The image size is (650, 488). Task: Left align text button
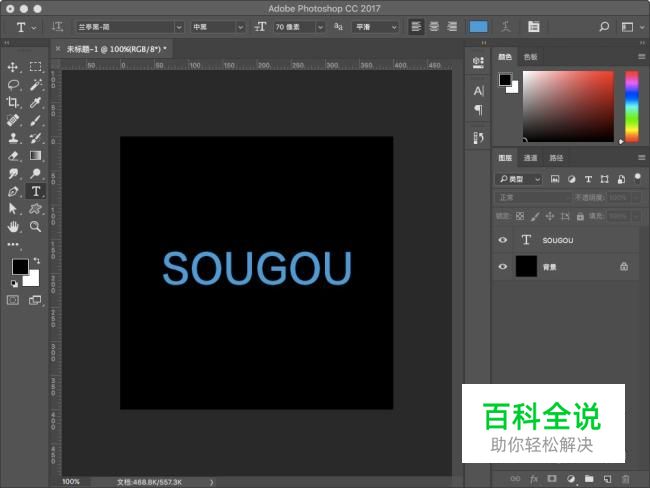[416, 27]
